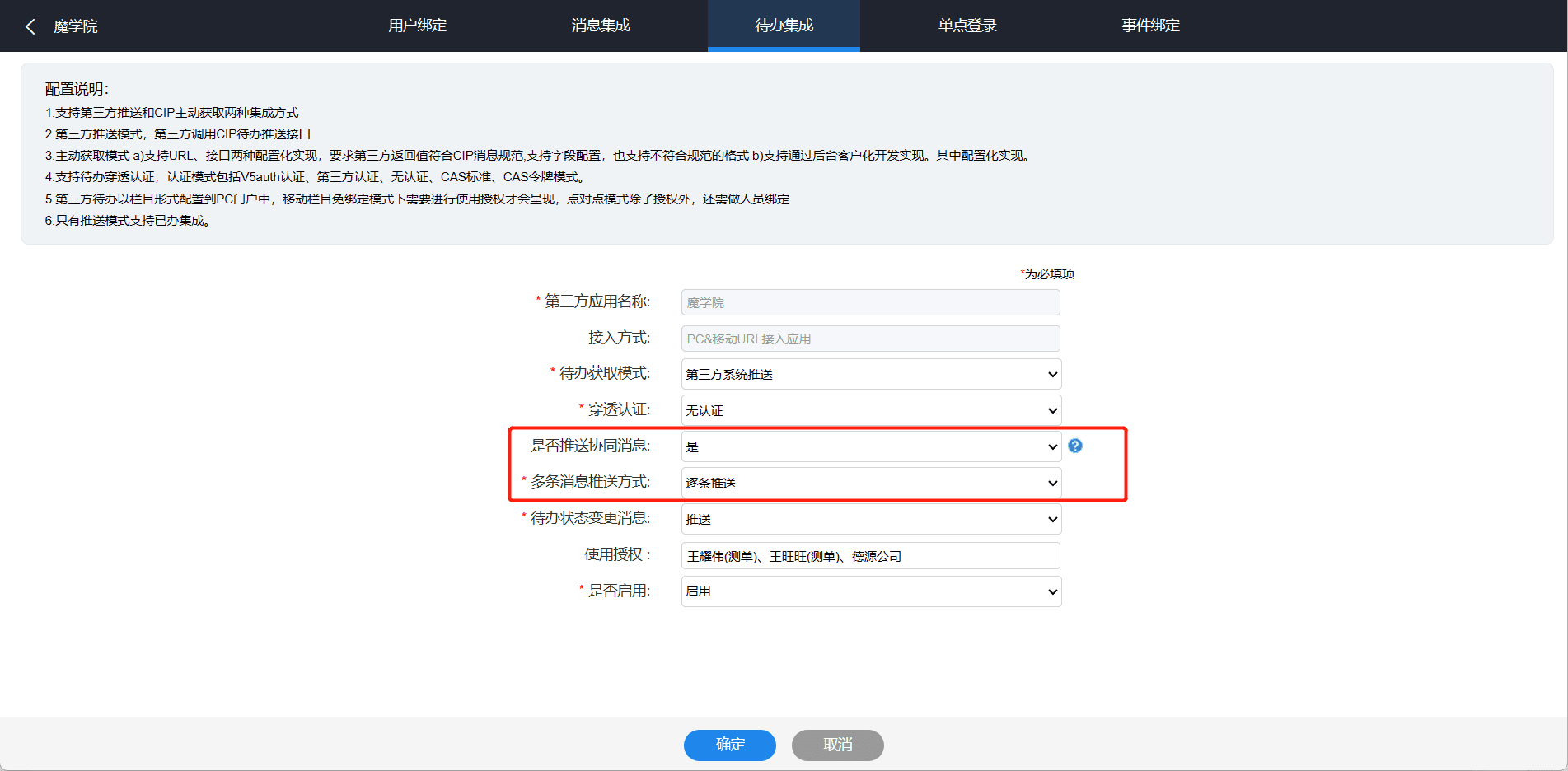
Task: Switch to the 用户绑定 tab
Action: [x=418, y=26]
